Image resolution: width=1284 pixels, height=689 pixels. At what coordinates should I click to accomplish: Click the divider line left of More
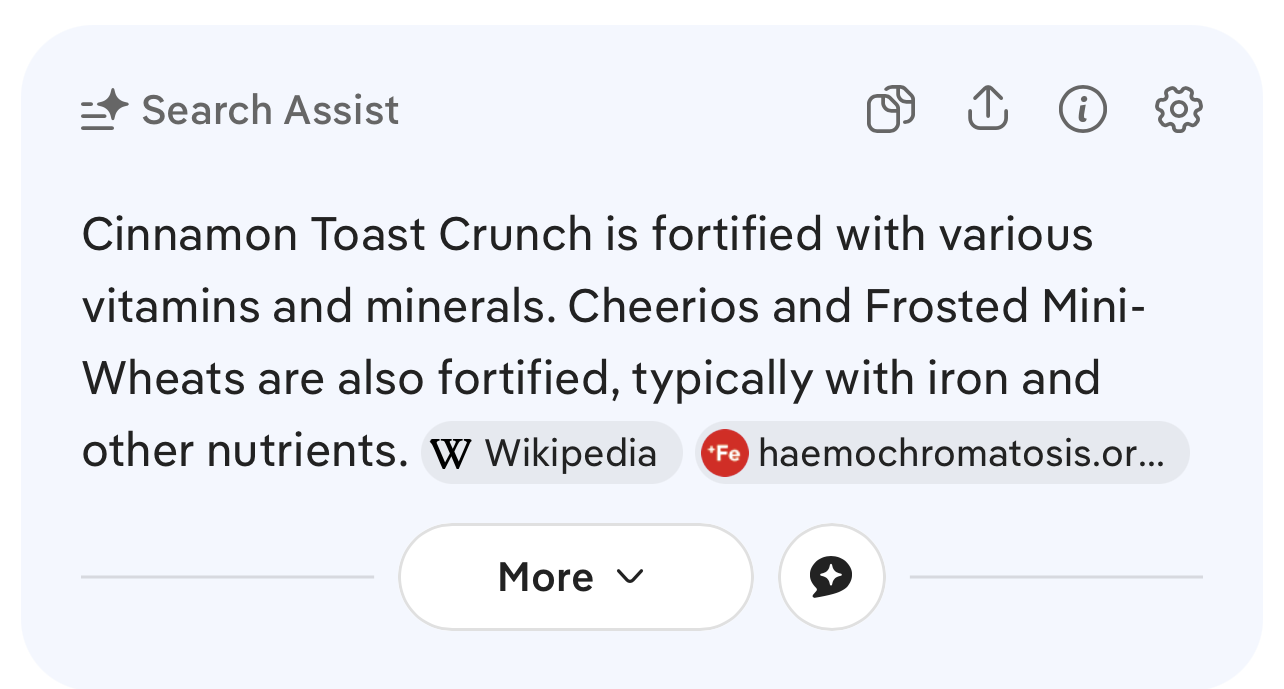coord(227,577)
